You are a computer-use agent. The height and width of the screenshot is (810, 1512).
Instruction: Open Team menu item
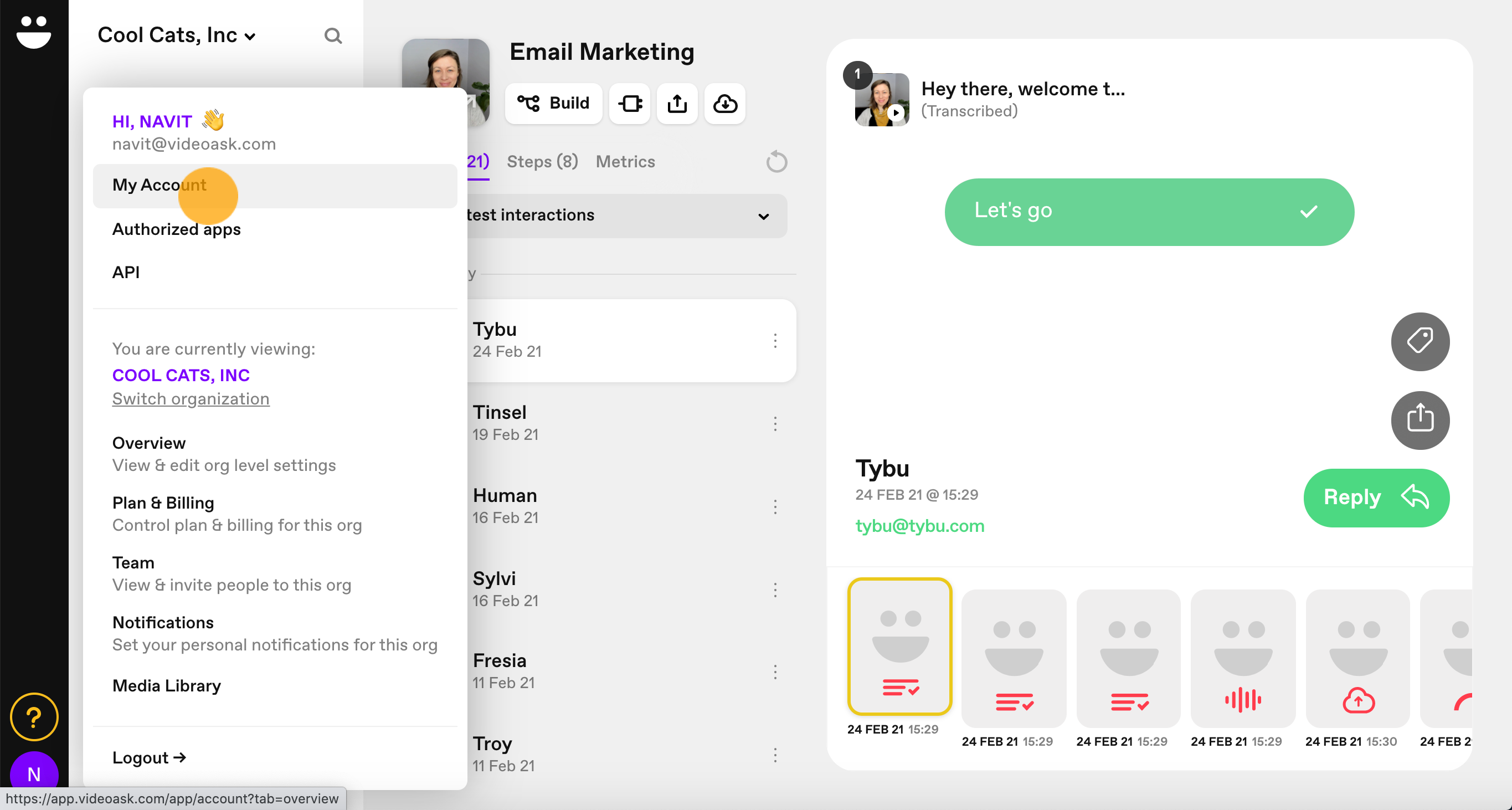point(232,573)
